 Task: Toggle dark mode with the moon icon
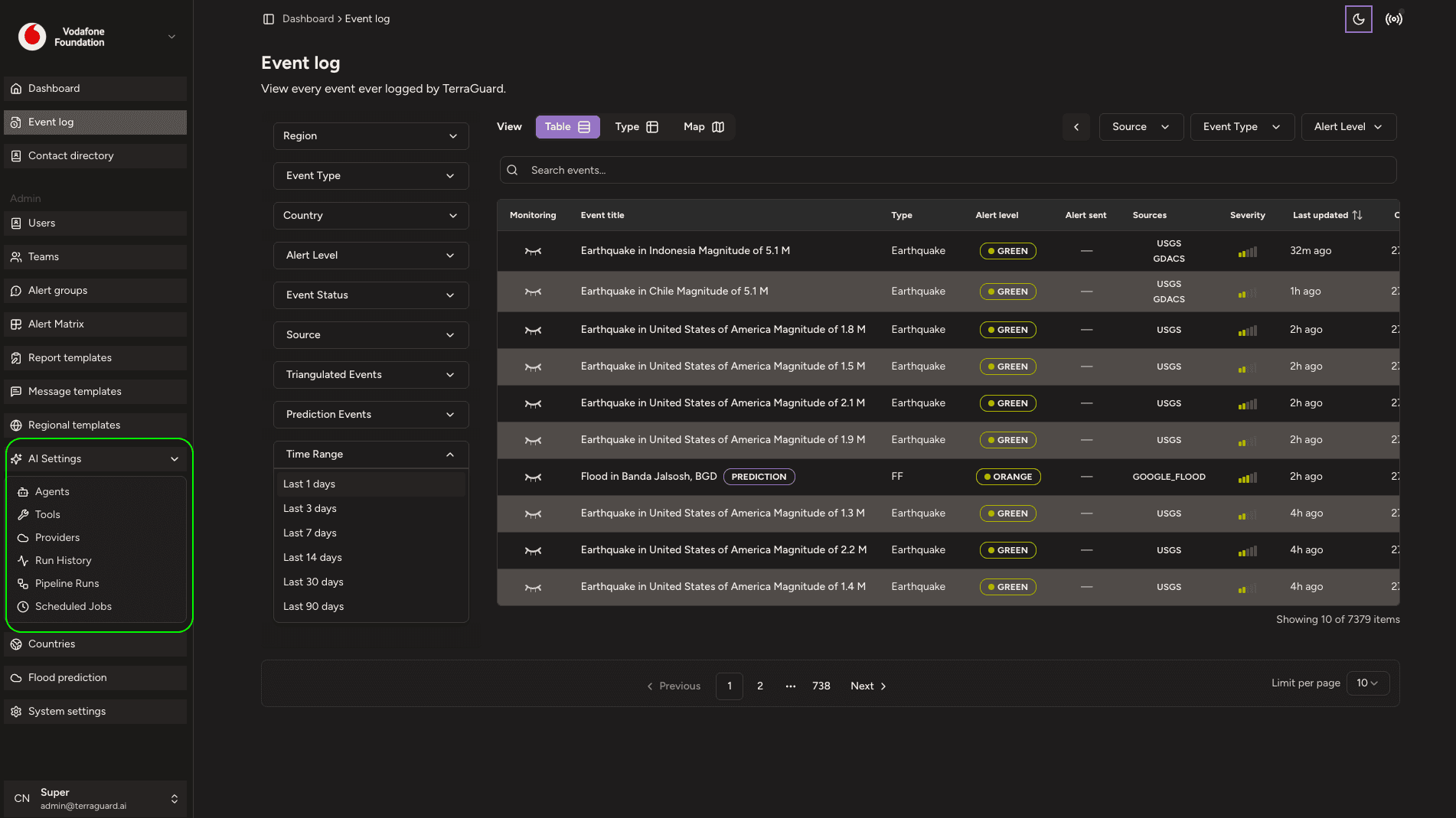[x=1358, y=19]
